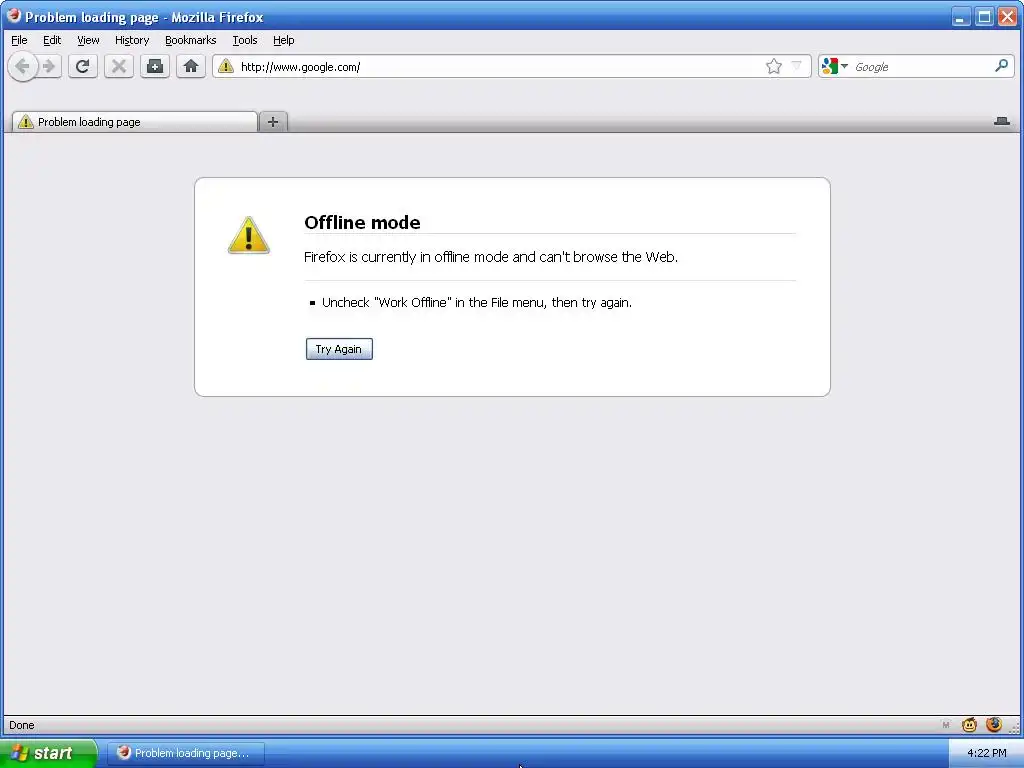
Task: Open the address bar history dropdown arrow
Action: (x=796, y=66)
